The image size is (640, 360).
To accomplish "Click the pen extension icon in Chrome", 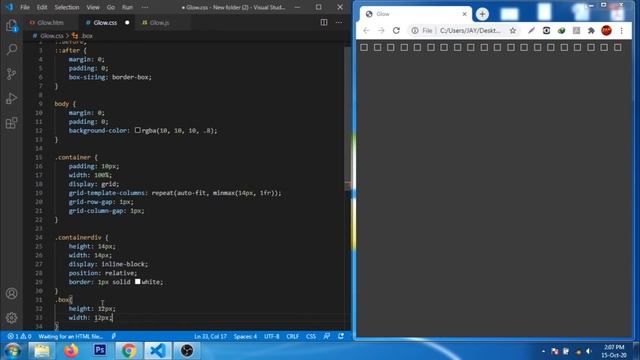I will (x=531, y=31).
